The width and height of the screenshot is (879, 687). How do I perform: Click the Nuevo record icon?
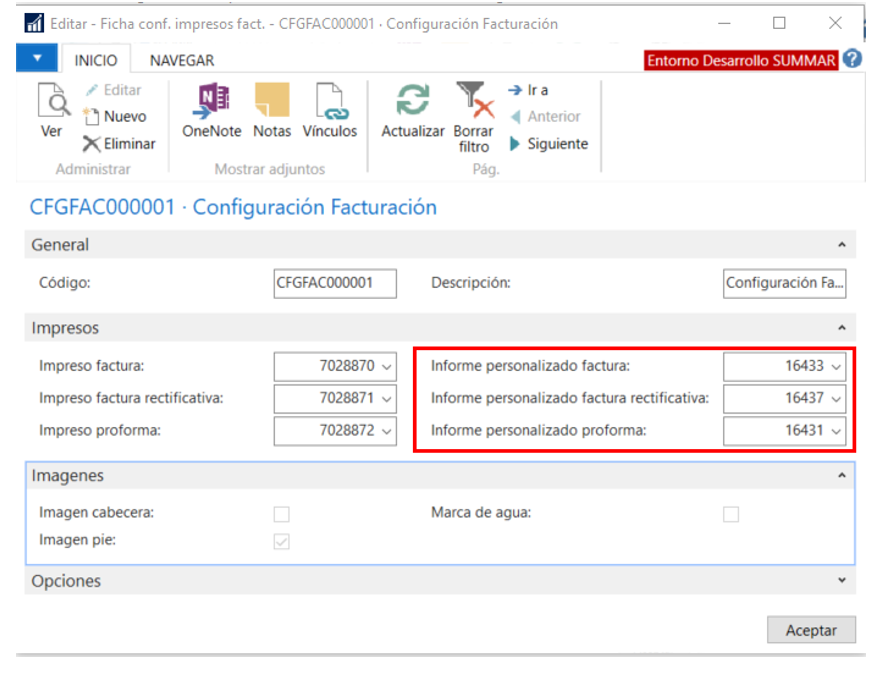[x=92, y=117]
